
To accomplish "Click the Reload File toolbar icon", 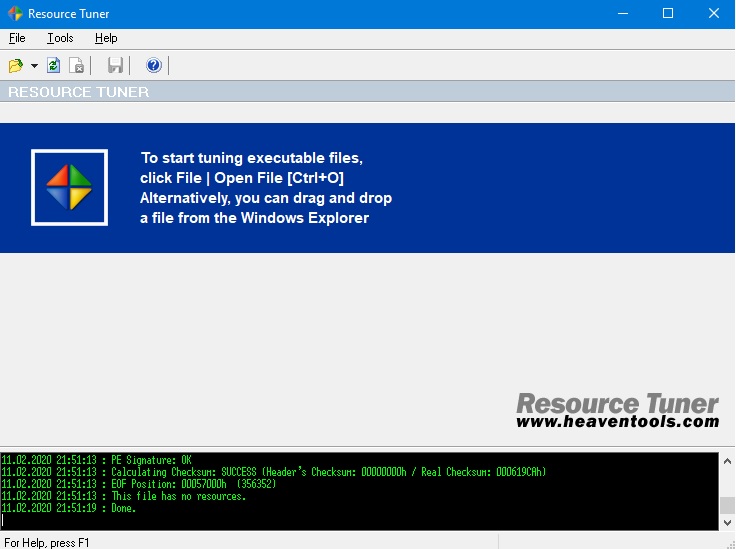I will pyautogui.click(x=54, y=66).
